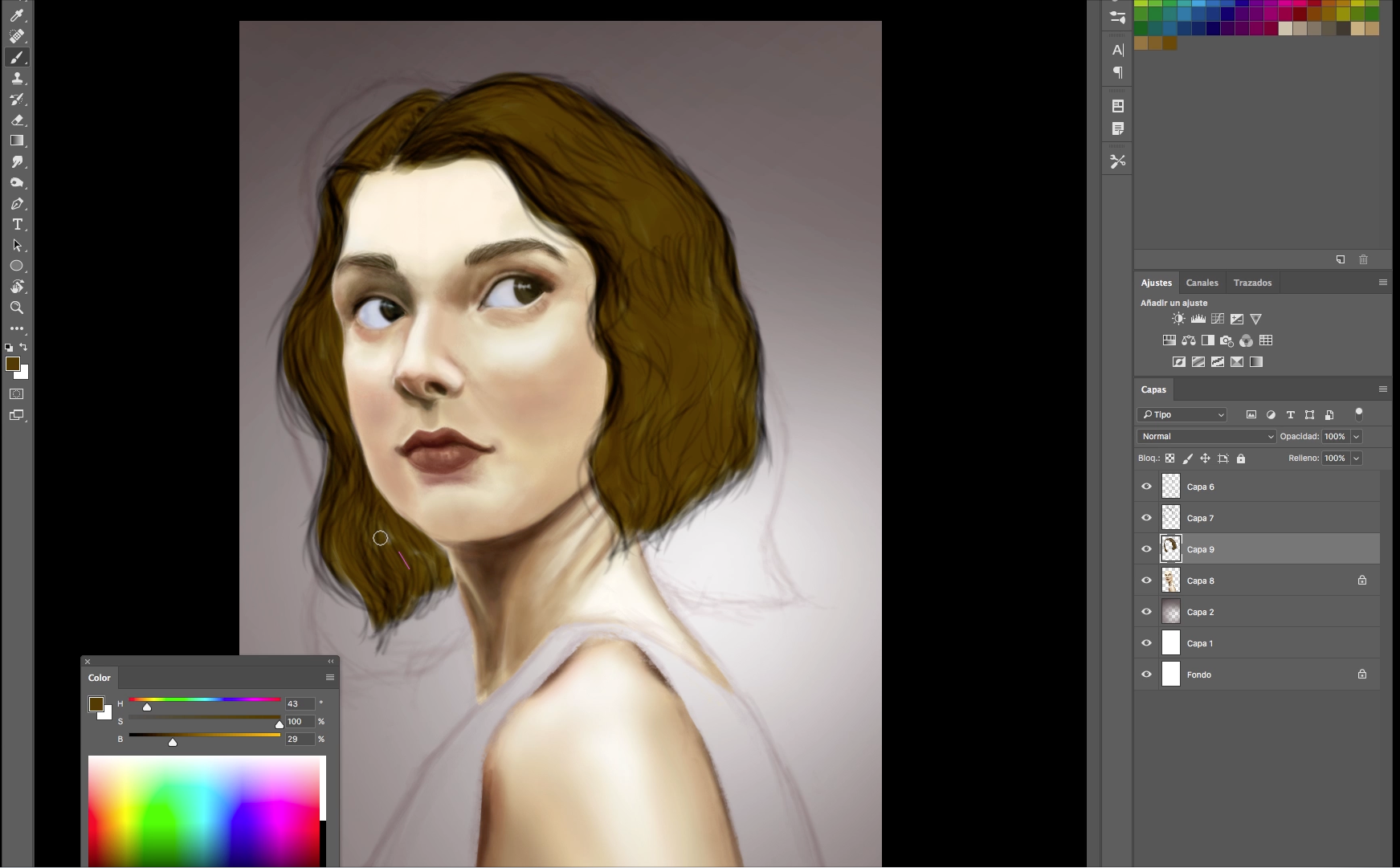Hide the Capa 1 layer

pos(1146,643)
